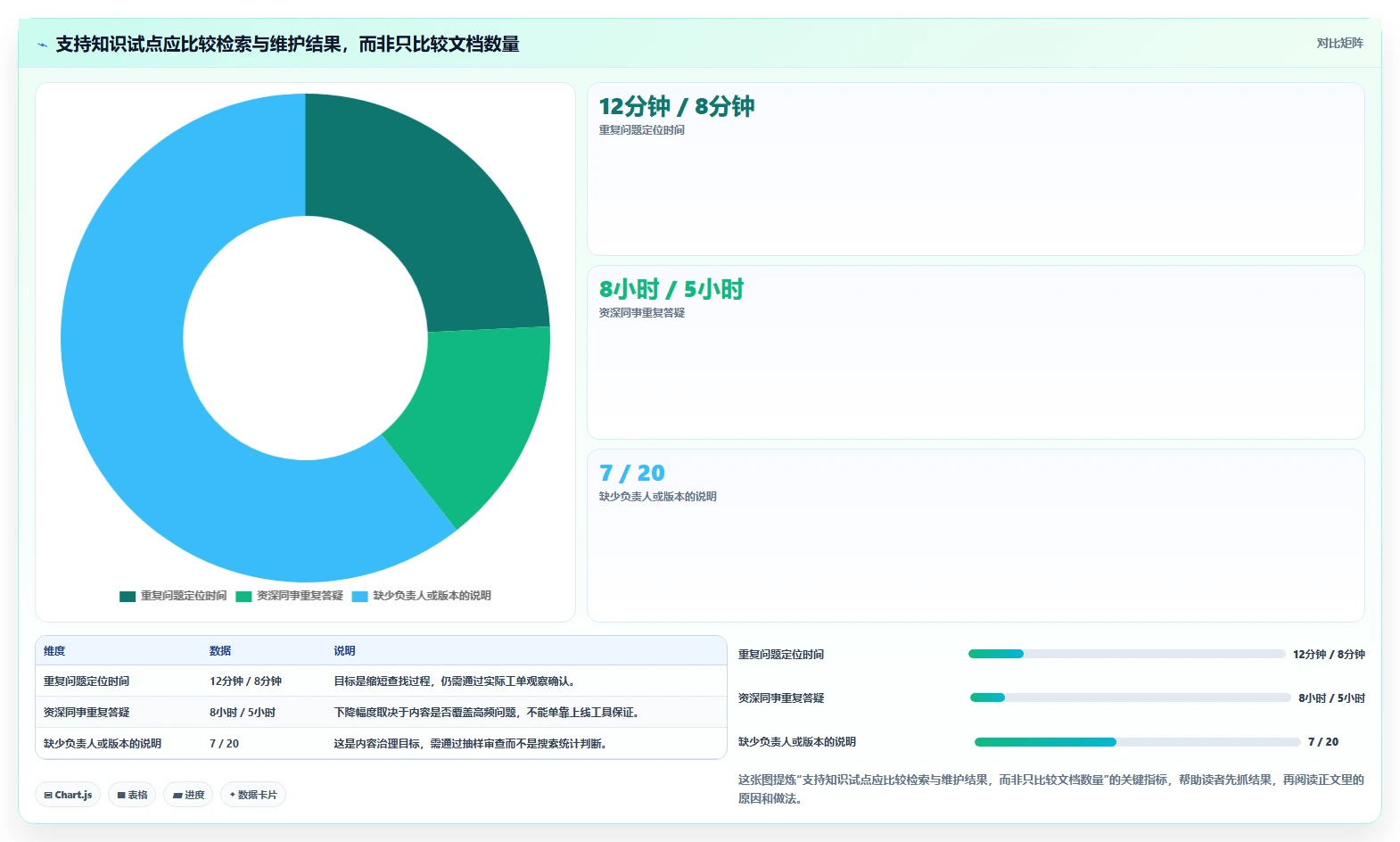Image resolution: width=1400 pixels, height=842 pixels.
Task: Click the 对比矩阵 tag in the header
Action: 1339,43
